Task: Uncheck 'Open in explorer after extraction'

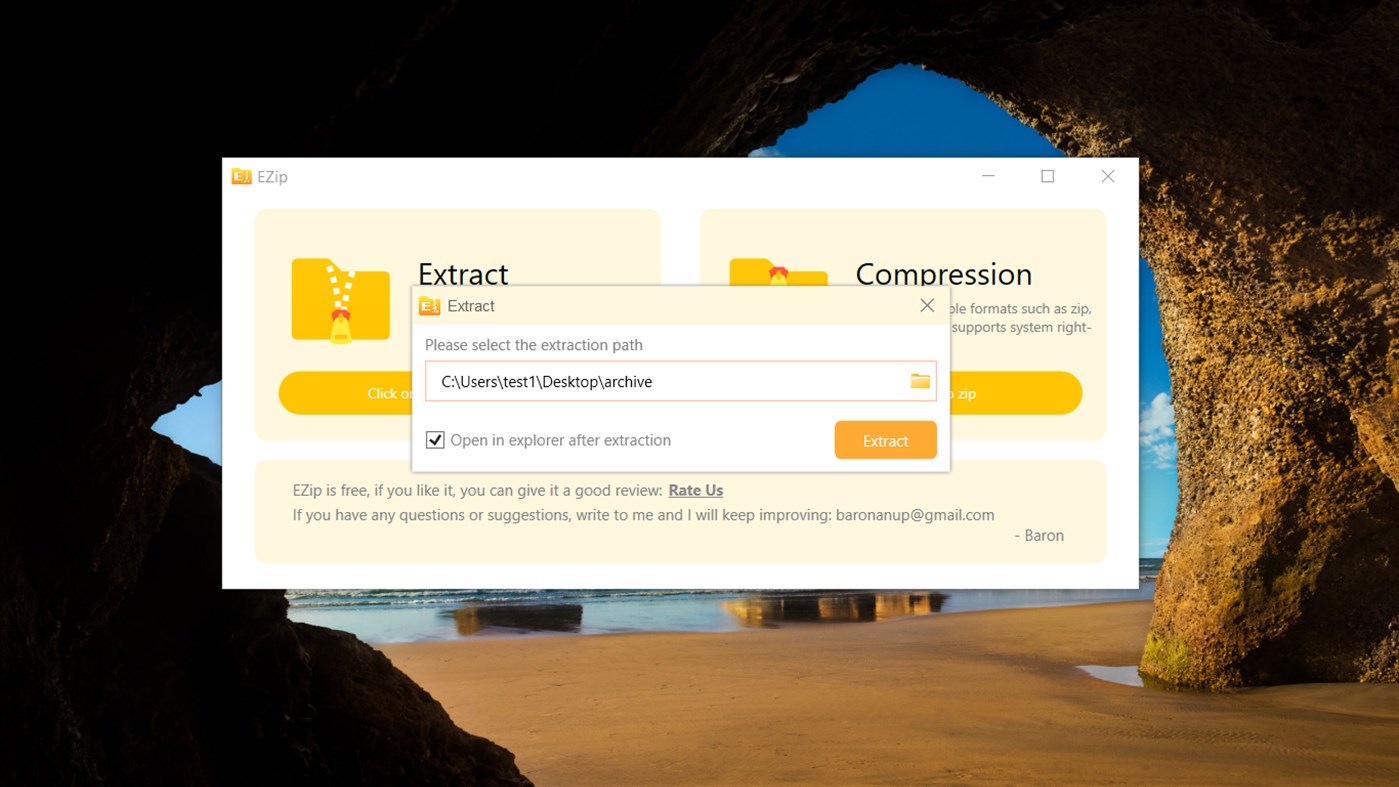Action: [x=435, y=439]
